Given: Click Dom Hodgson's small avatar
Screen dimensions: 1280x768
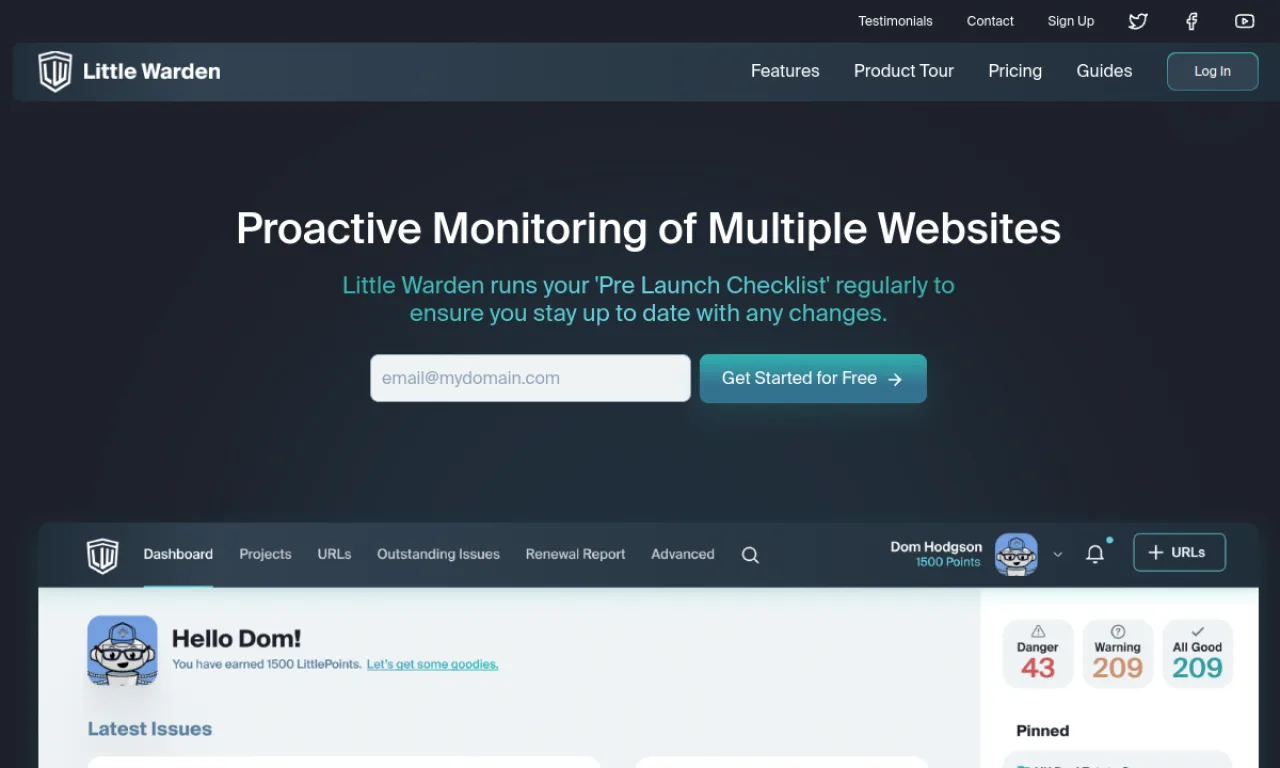Looking at the screenshot, I should 1016,554.
